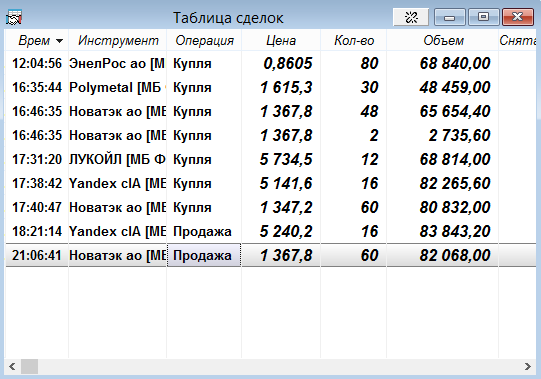Select Yandex clA cell at 17:38:42
Viewport: 541px width, 379px height.
point(117,183)
